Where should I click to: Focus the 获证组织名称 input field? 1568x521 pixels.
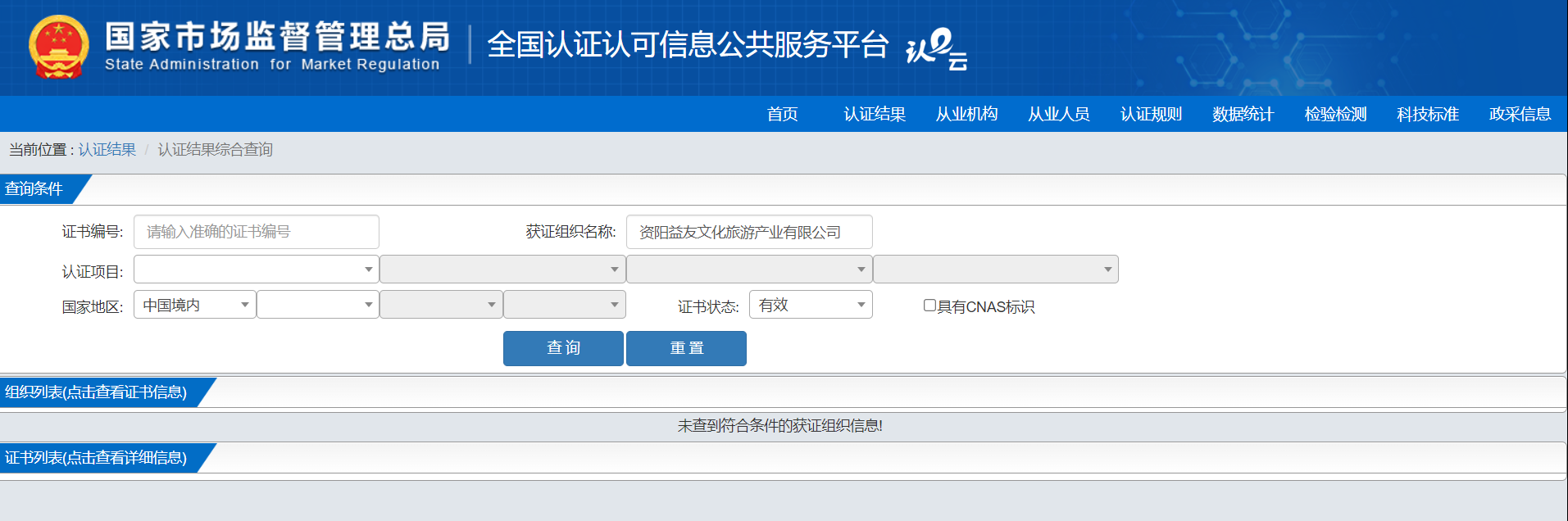(749, 232)
